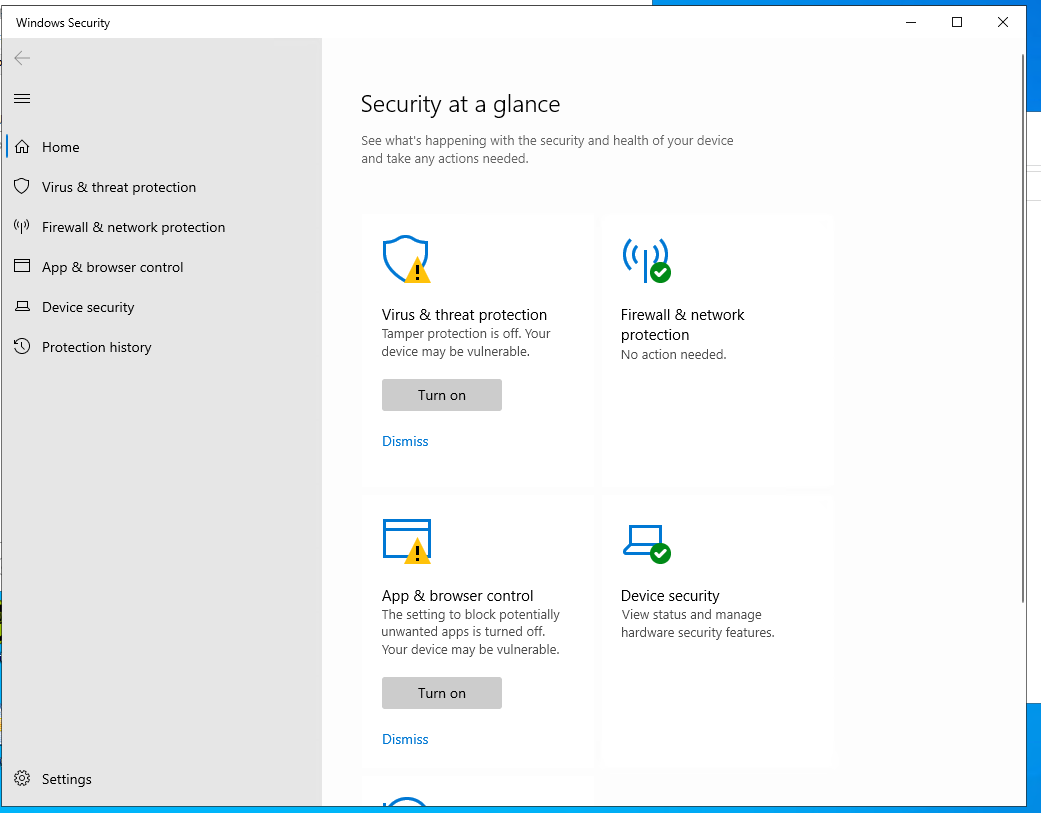The image size is (1041, 813).
Task: Open the hamburger navigation menu
Action: pyautogui.click(x=22, y=98)
